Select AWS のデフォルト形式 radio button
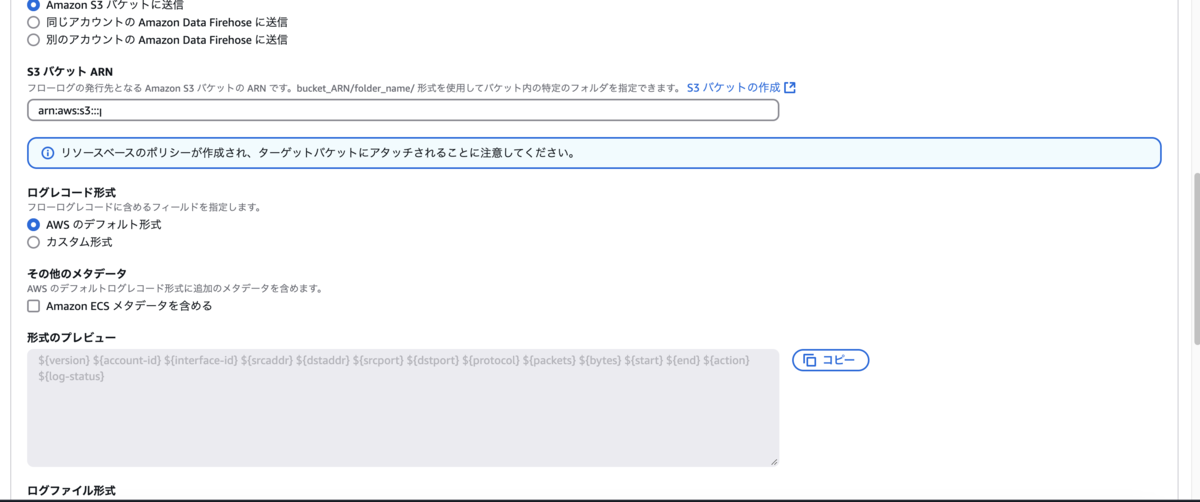1200x502 pixels. pos(33,225)
